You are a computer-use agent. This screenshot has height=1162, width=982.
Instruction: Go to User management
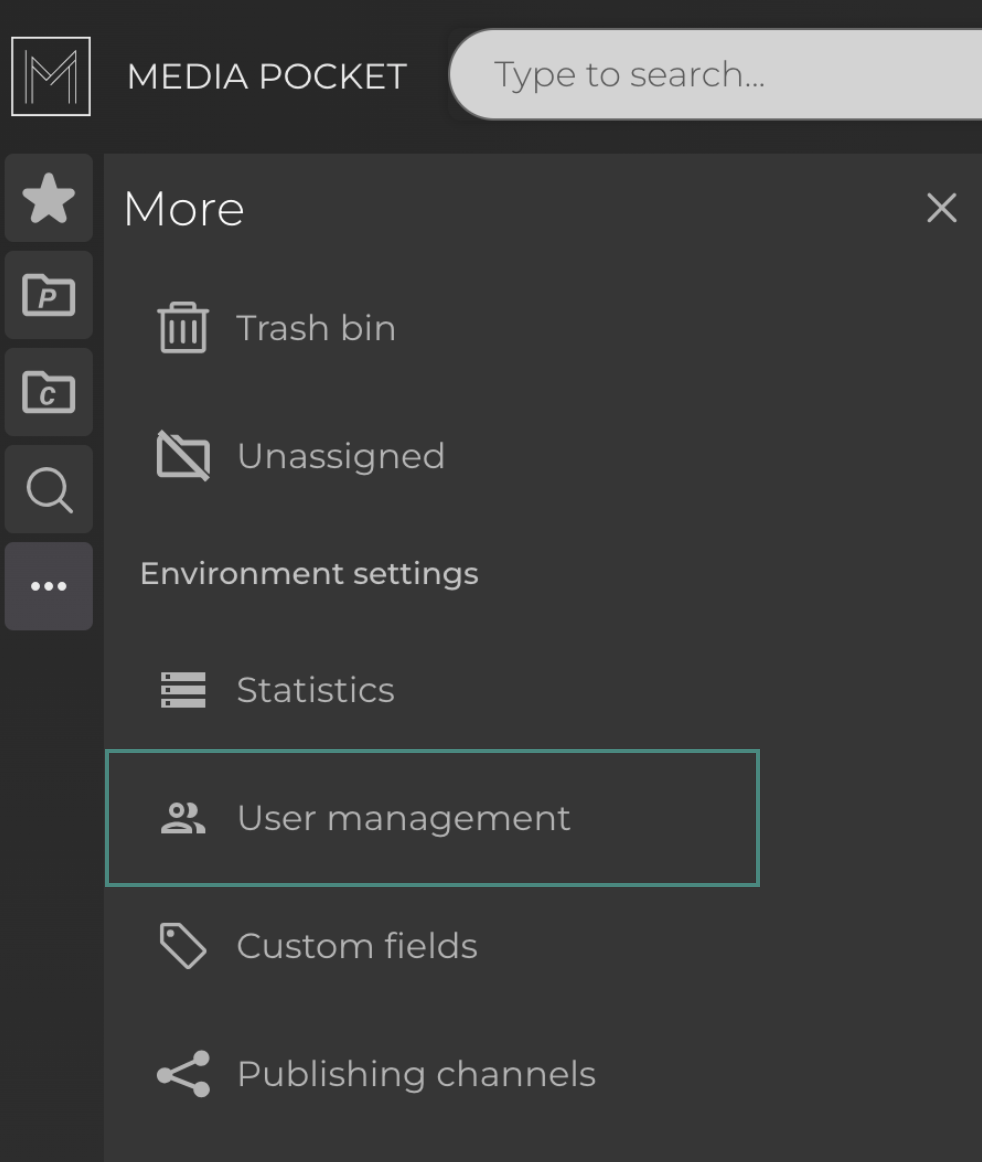403,818
